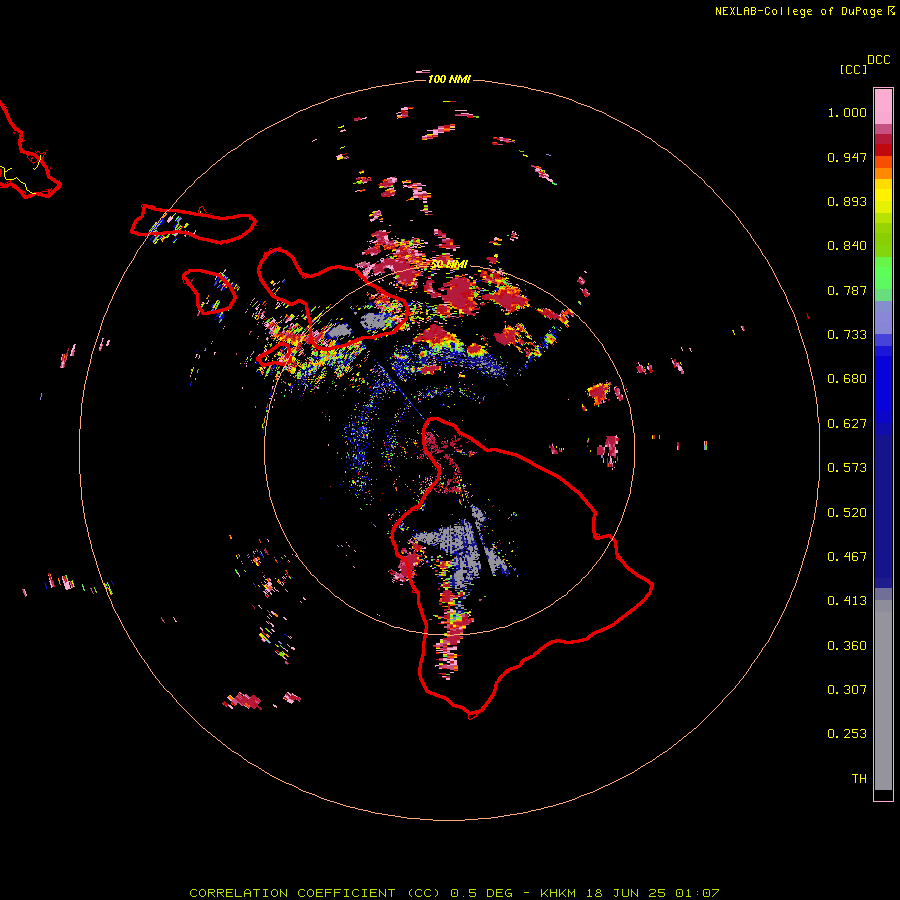Click the 100 NMI range ring label

449,79
